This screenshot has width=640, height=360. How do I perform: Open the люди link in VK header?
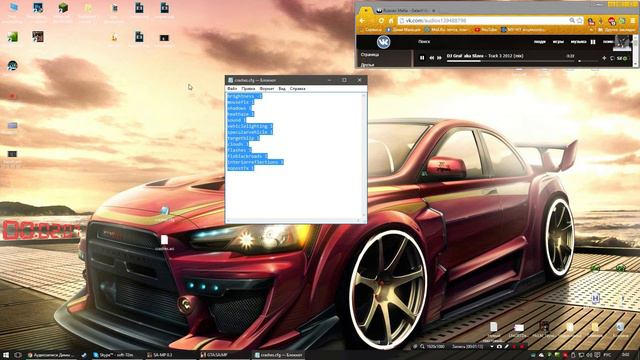click(540, 42)
